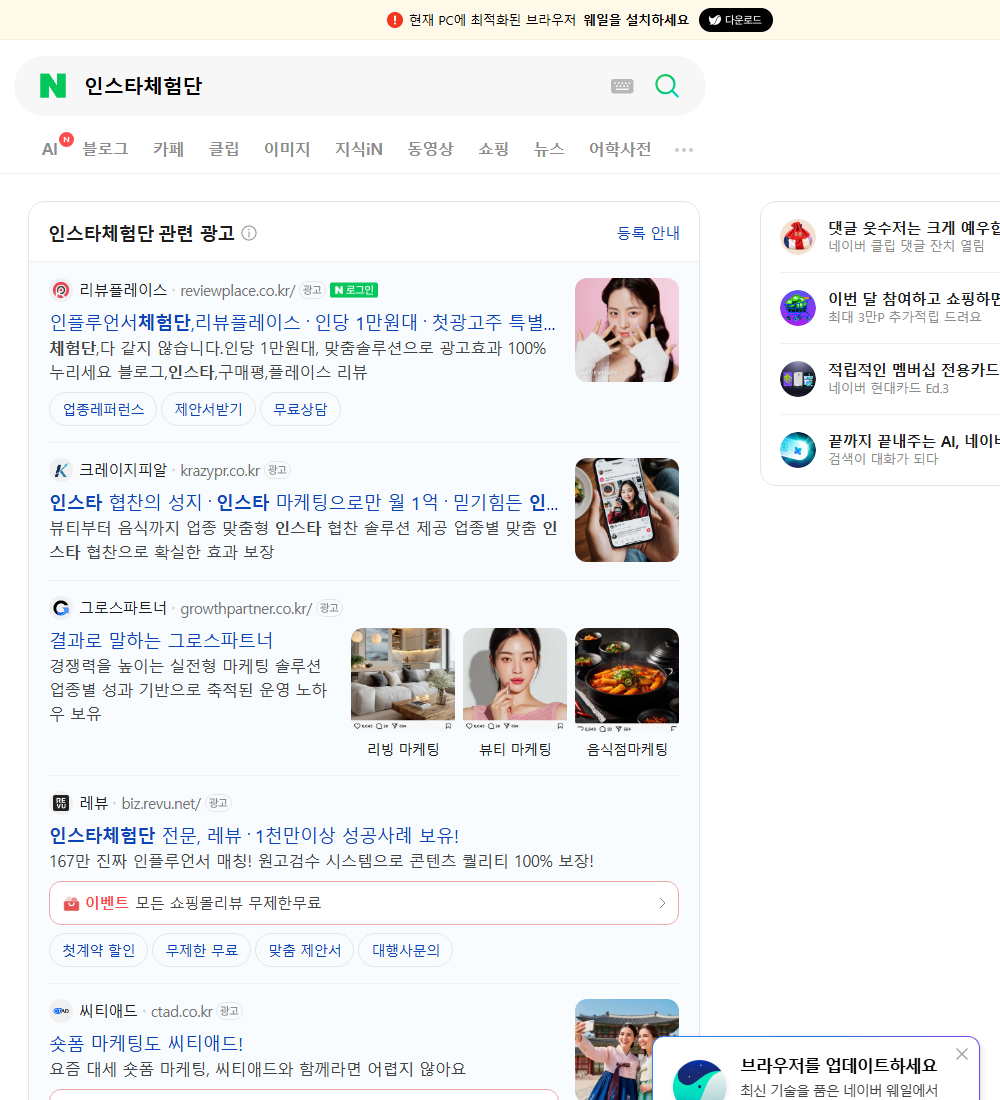Image resolution: width=1000 pixels, height=1100 pixels.
Task: Click the red warning icon in top banner
Action: tap(394, 20)
